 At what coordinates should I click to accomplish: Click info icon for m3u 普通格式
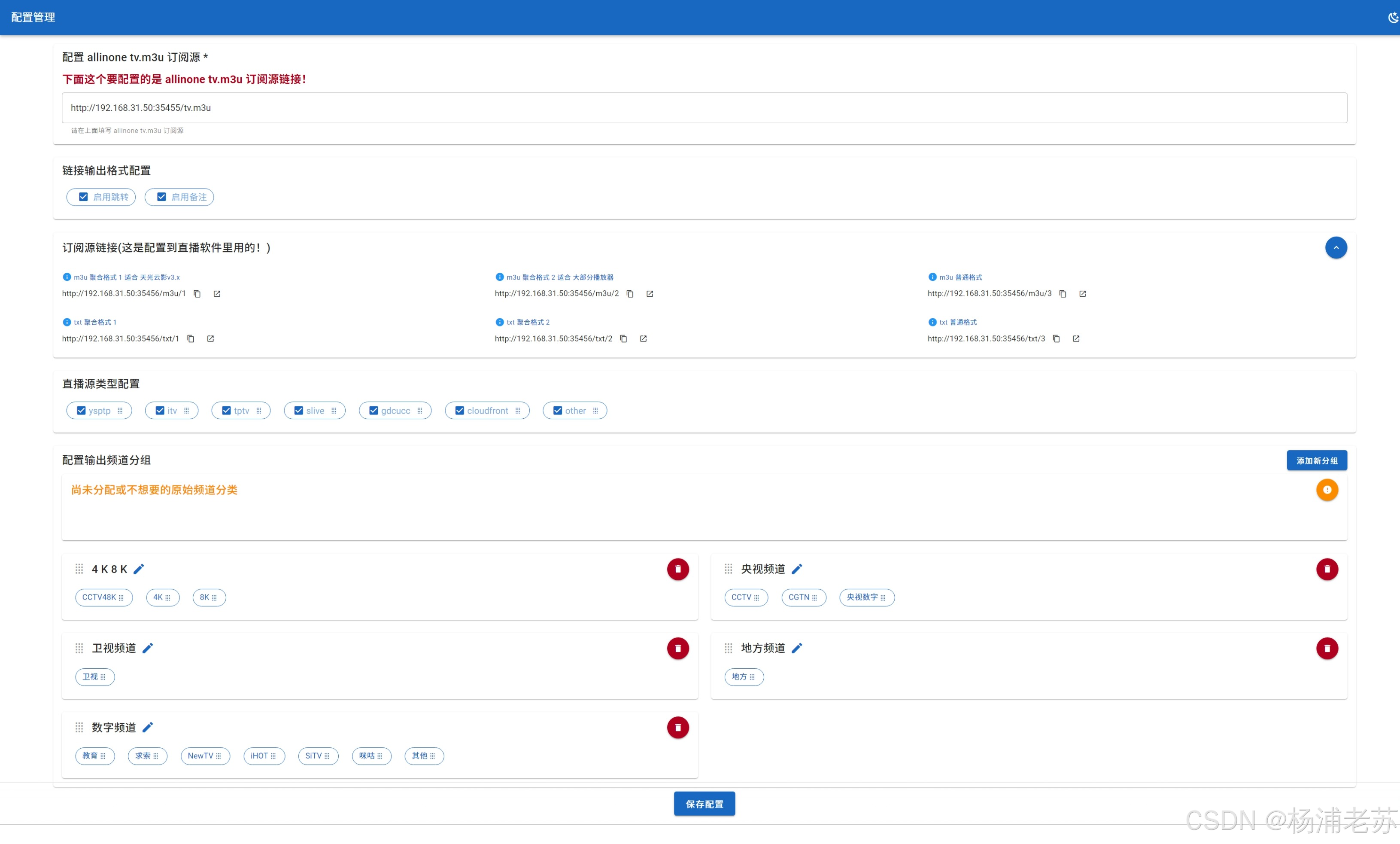pos(932,277)
